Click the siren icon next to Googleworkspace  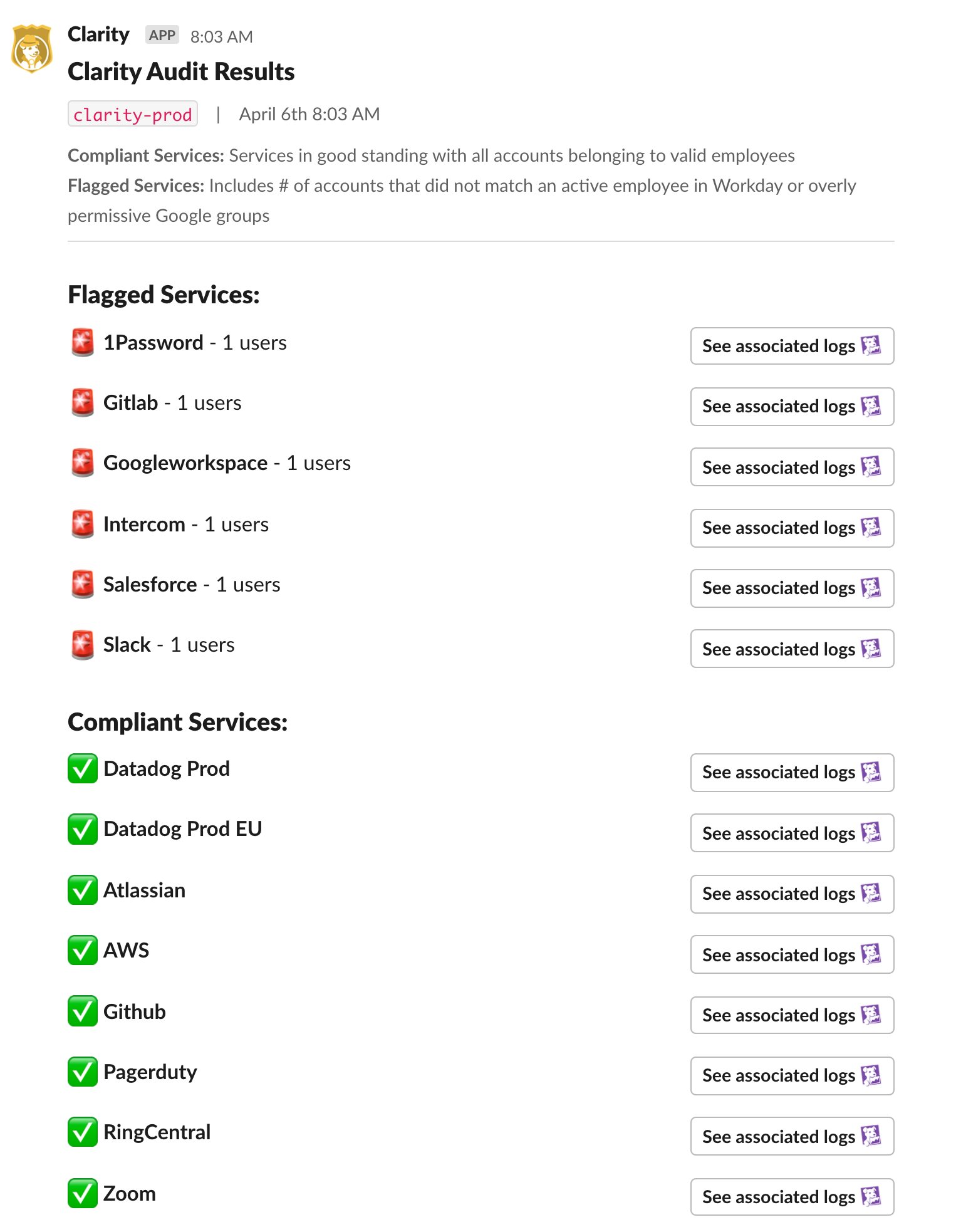click(x=82, y=463)
